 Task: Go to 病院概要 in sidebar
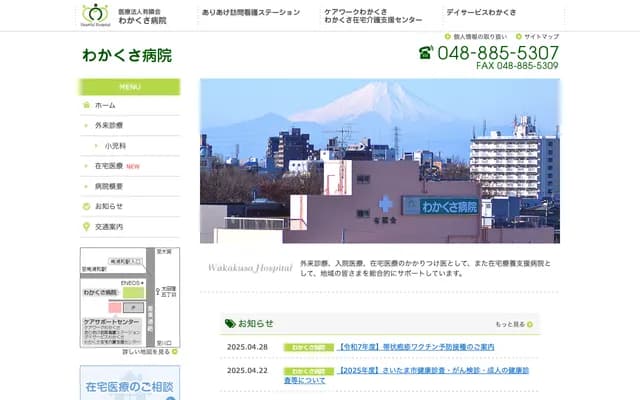109,186
